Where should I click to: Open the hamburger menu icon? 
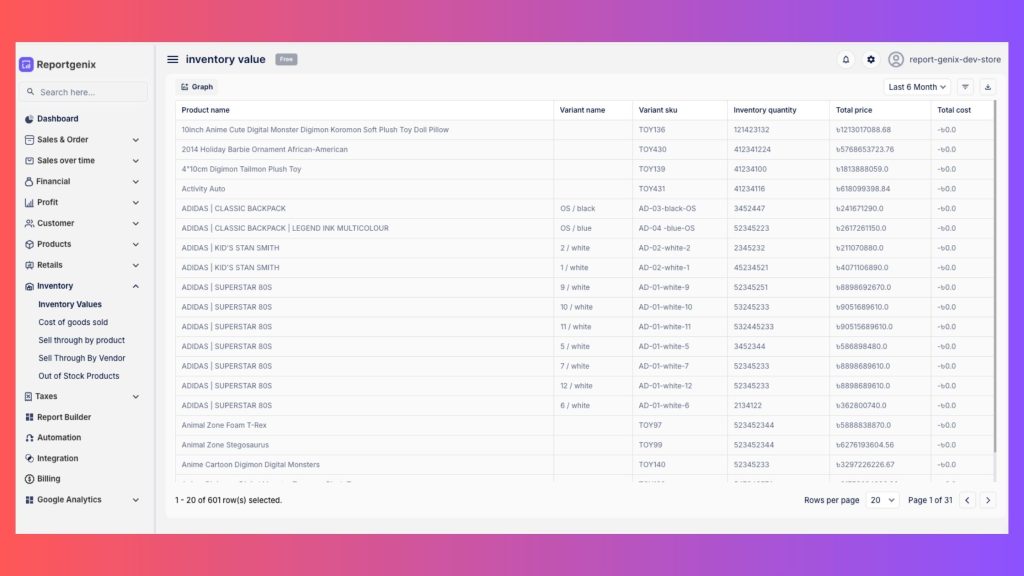tap(172, 59)
